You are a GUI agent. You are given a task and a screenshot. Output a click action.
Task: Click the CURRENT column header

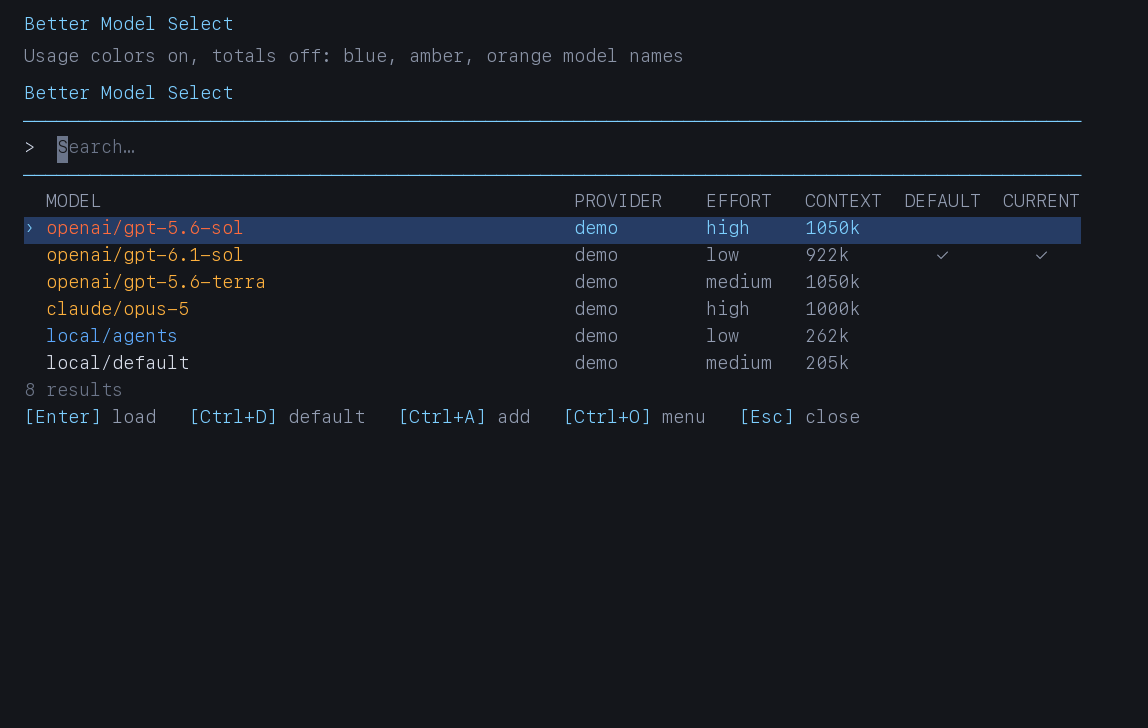click(1041, 201)
